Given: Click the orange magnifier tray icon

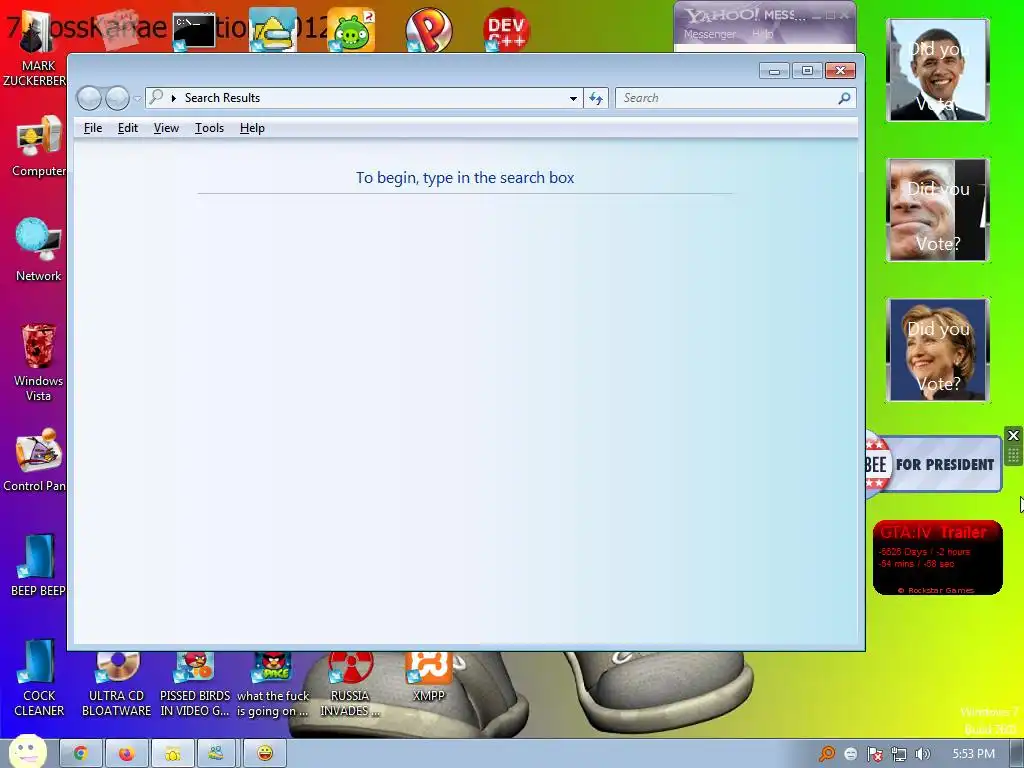Looking at the screenshot, I should [x=827, y=754].
